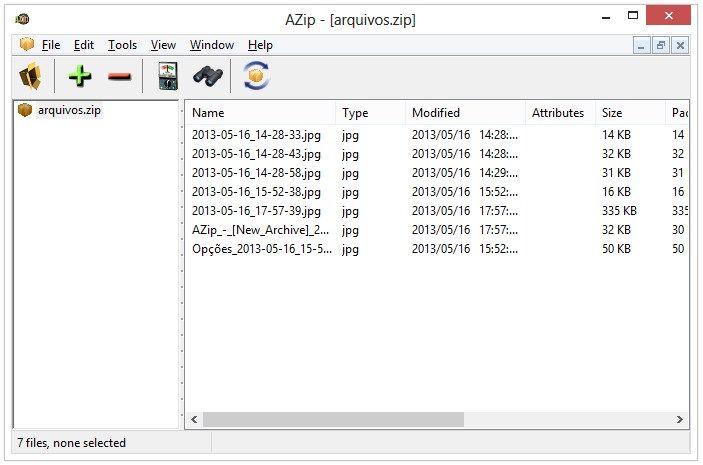703x465 pixels.
Task: Open the Help menu
Action: coord(260,45)
